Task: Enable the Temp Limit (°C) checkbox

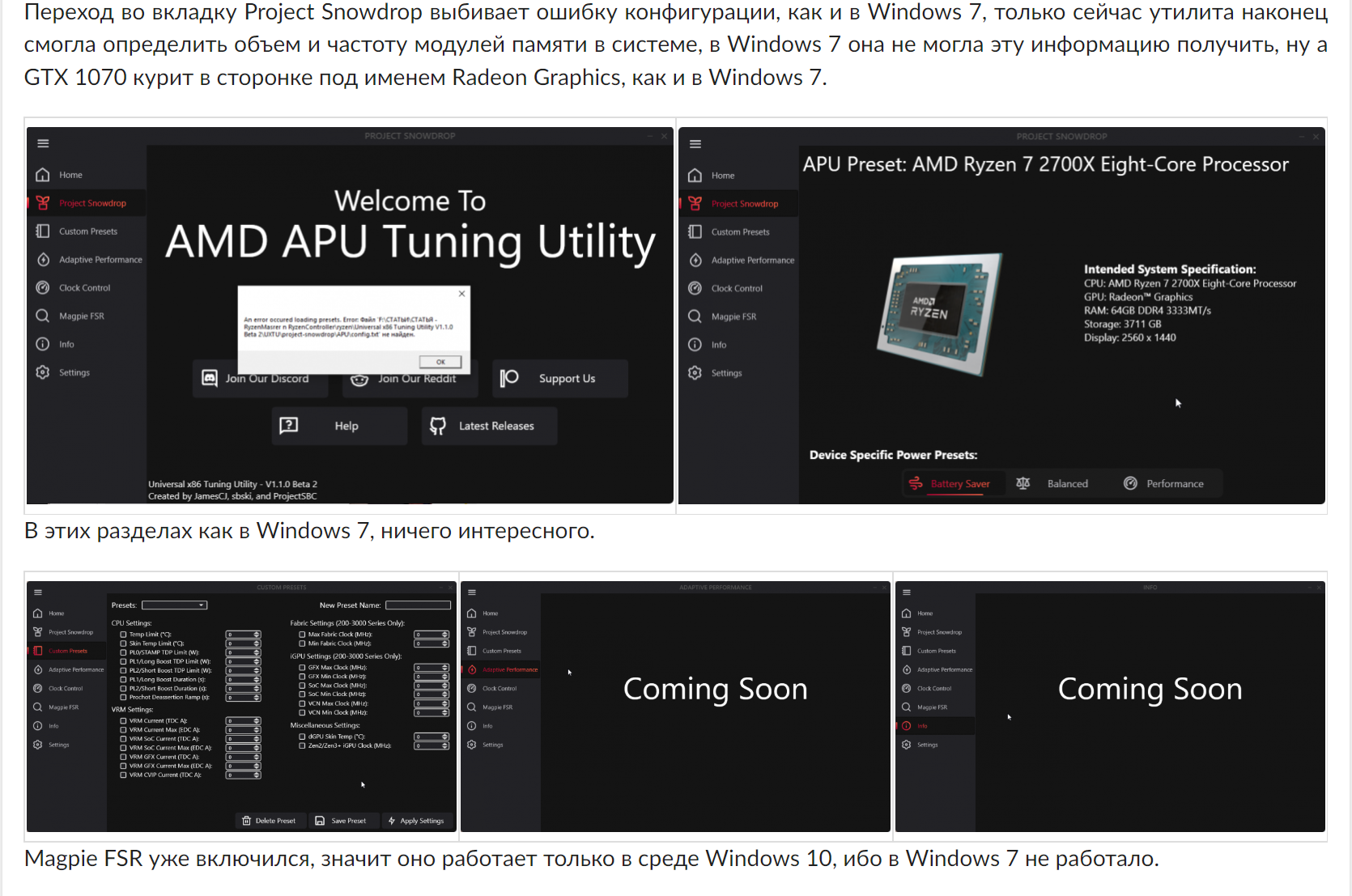Action: tap(124, 635)
